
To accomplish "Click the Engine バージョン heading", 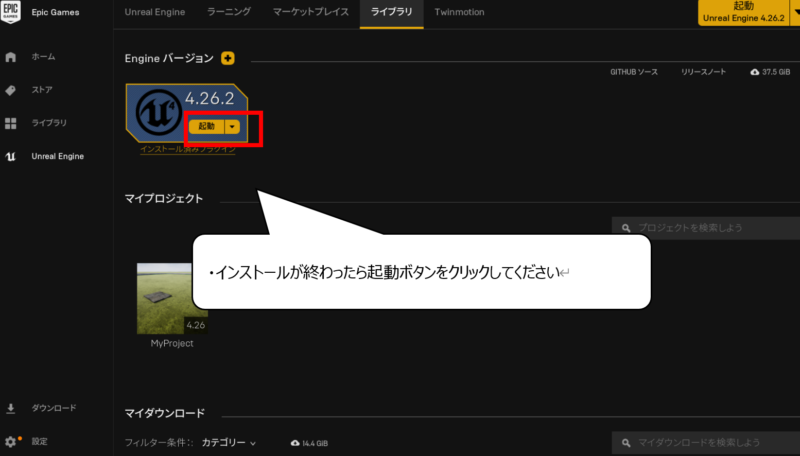I will 169,59.
